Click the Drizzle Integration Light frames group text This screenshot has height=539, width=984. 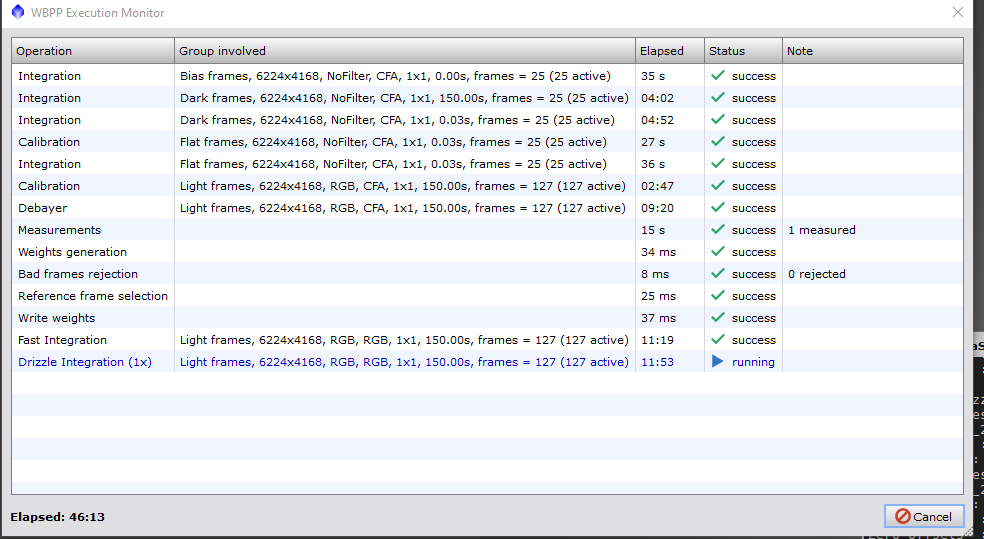pyautogui.click(x=404, y=361)
